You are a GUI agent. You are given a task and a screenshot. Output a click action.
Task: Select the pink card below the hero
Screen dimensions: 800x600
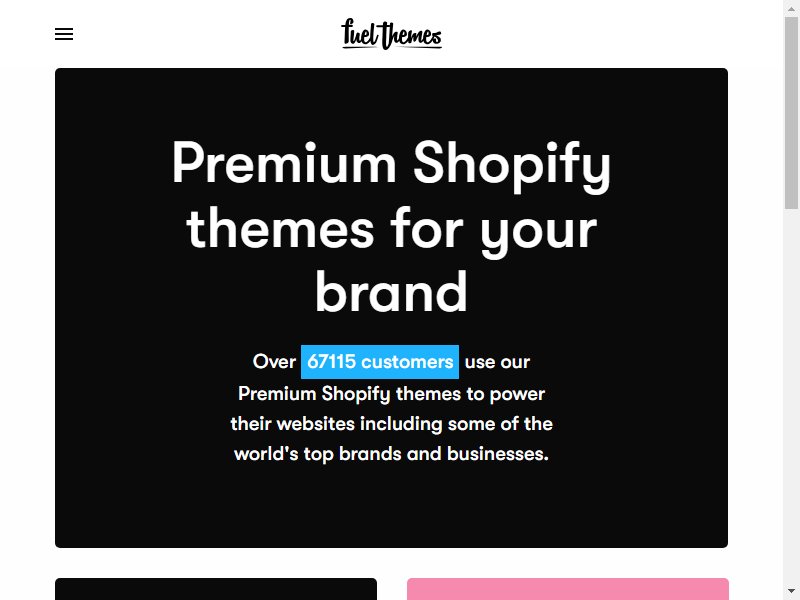(x=568, y=589)
